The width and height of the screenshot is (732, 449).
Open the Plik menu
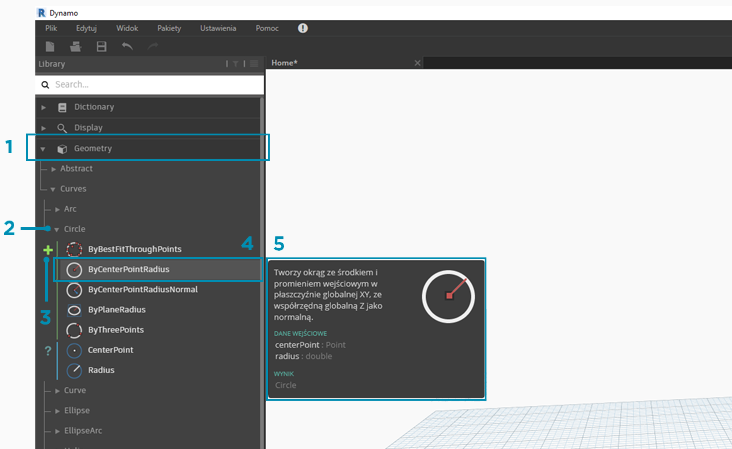tap(51, 28)
